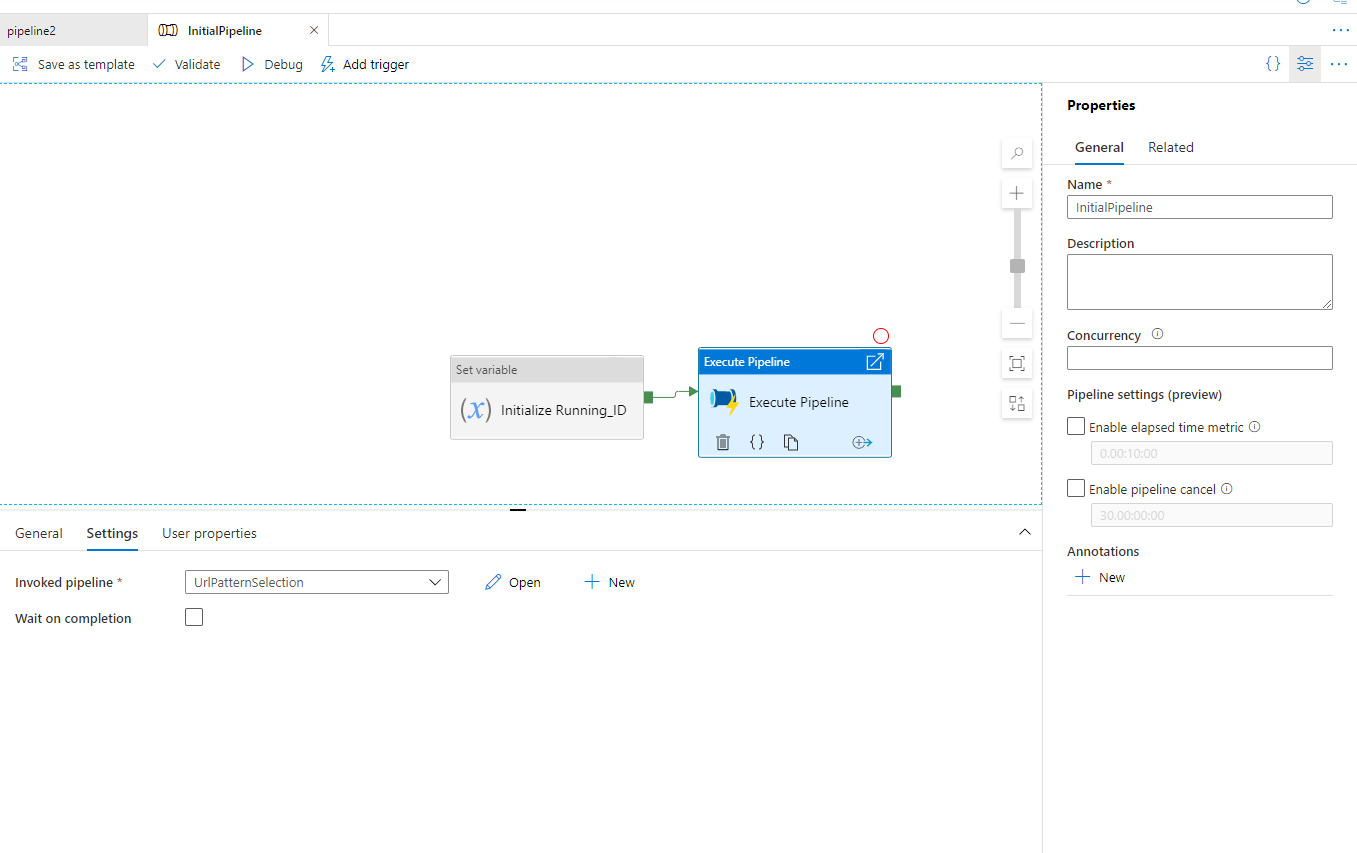
Task: Delete the Execute Pipeline activity using the trash icon
Action: (x=723, y=441)
